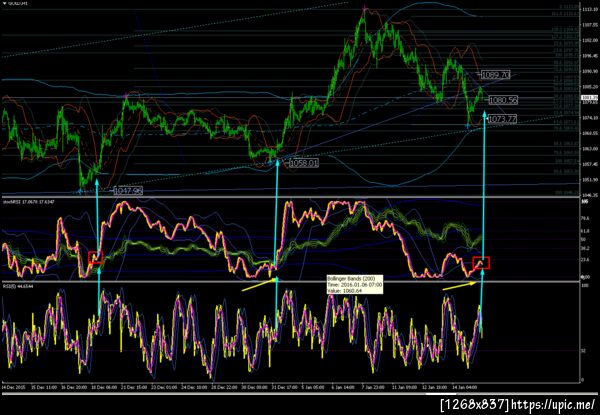Click the Bollinger Bands (200) tooltip
600x415 pixels.
click(x=354, y=285)
